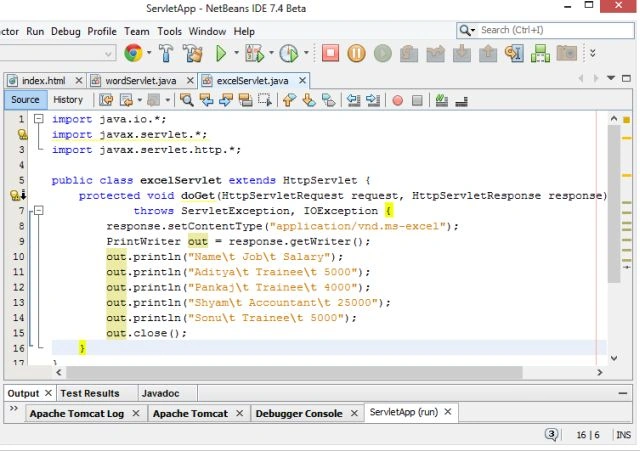The image size is (640, 451).
Task: Open the Debug menu
Action: click(66, 31)
